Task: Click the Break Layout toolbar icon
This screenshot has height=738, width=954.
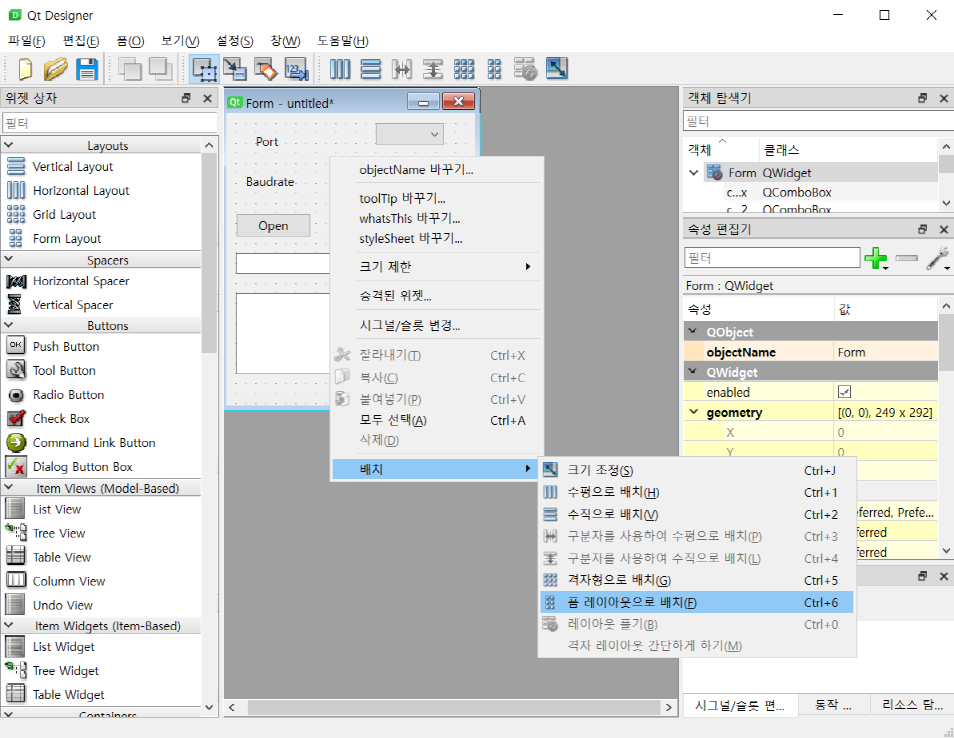Action: (x=526, y=69)
